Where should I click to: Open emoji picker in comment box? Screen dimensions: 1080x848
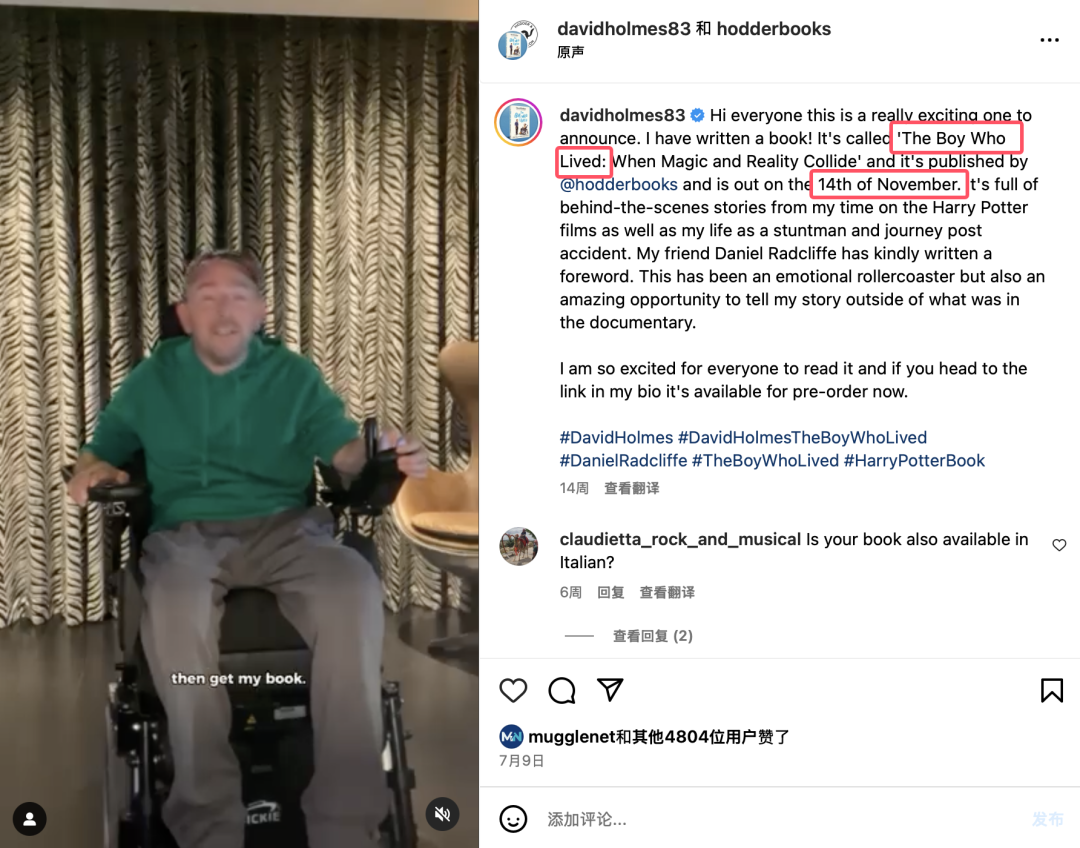point(513,819)
